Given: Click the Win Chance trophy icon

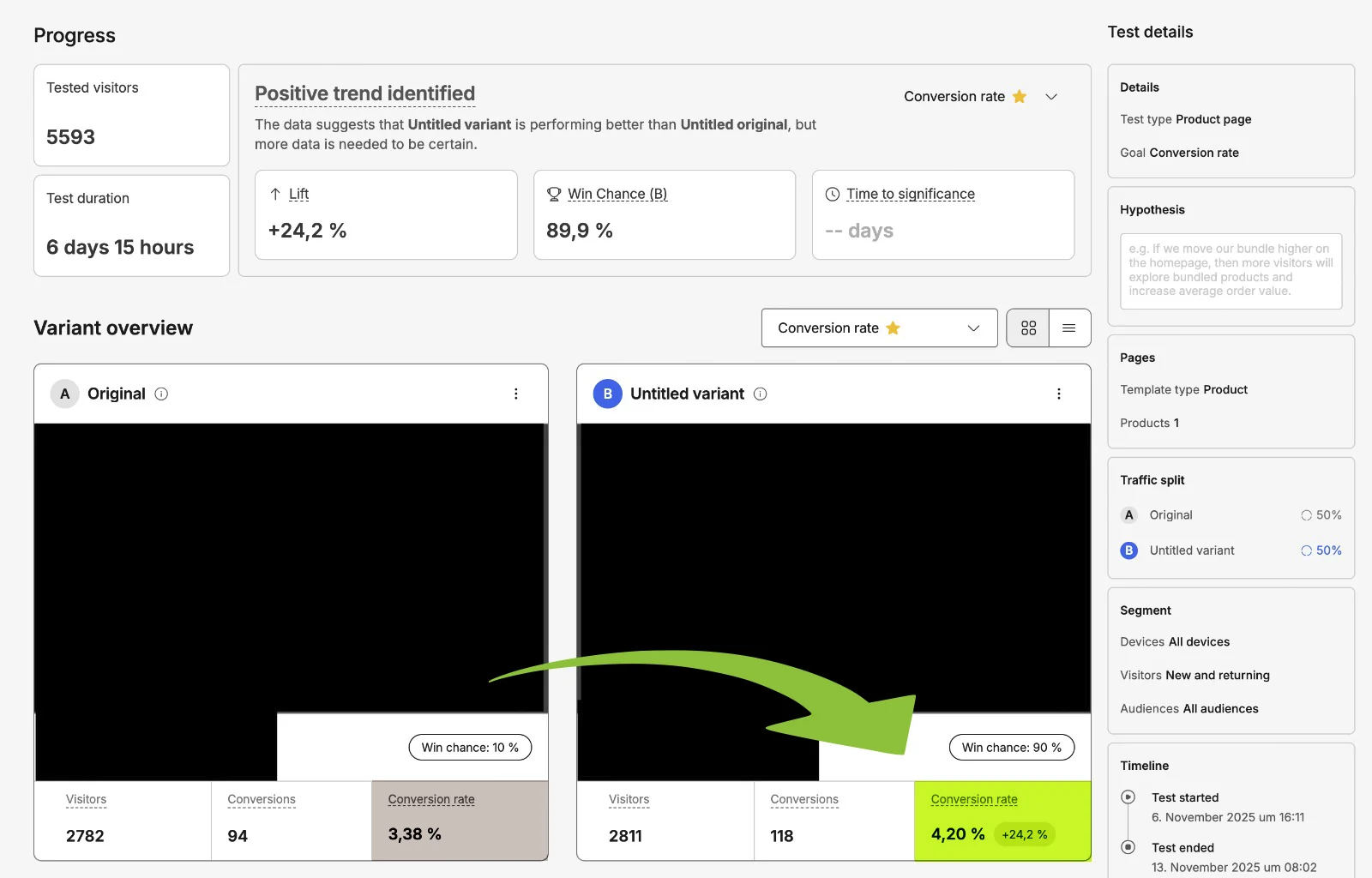Looking at the screenshot, I should click(x=554, y=194).
